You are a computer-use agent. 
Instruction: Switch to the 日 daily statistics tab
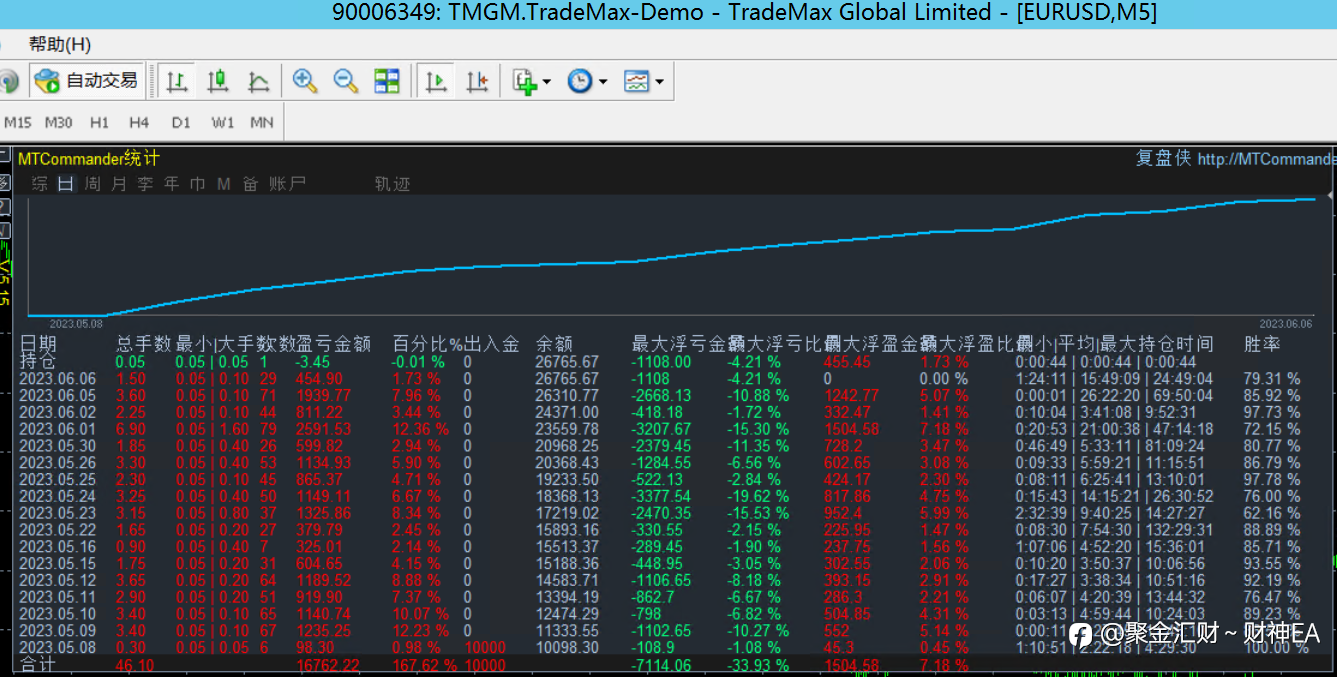[66, 184]
